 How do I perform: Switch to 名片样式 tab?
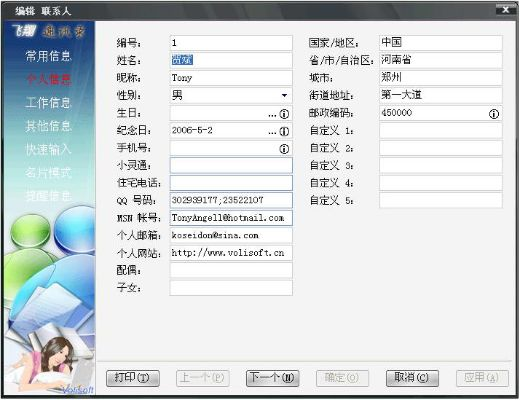(x=48, y=172)
